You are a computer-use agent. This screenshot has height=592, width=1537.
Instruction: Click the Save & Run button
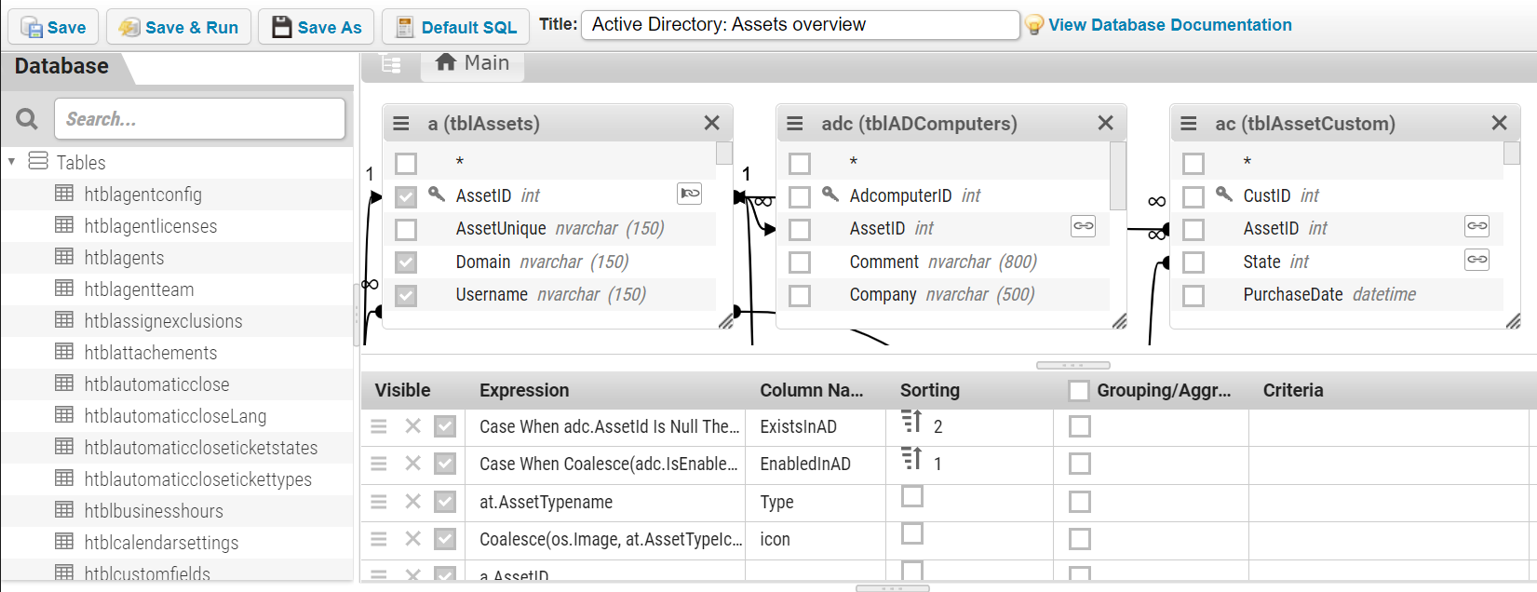pyautogui.click(x=179, y=27)
